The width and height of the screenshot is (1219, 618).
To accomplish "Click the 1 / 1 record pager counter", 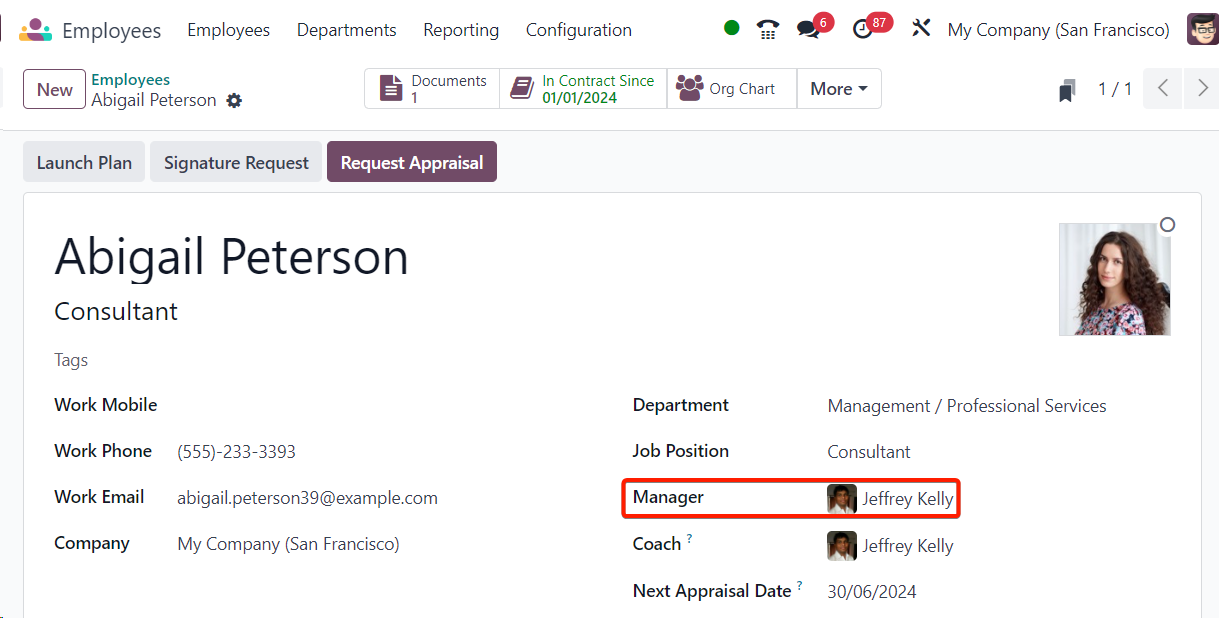I will [x=1115, y=89].
